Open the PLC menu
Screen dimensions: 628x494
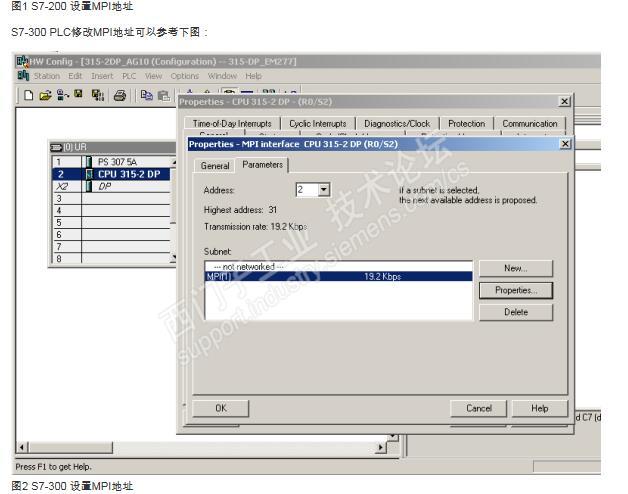click(129, 76)
